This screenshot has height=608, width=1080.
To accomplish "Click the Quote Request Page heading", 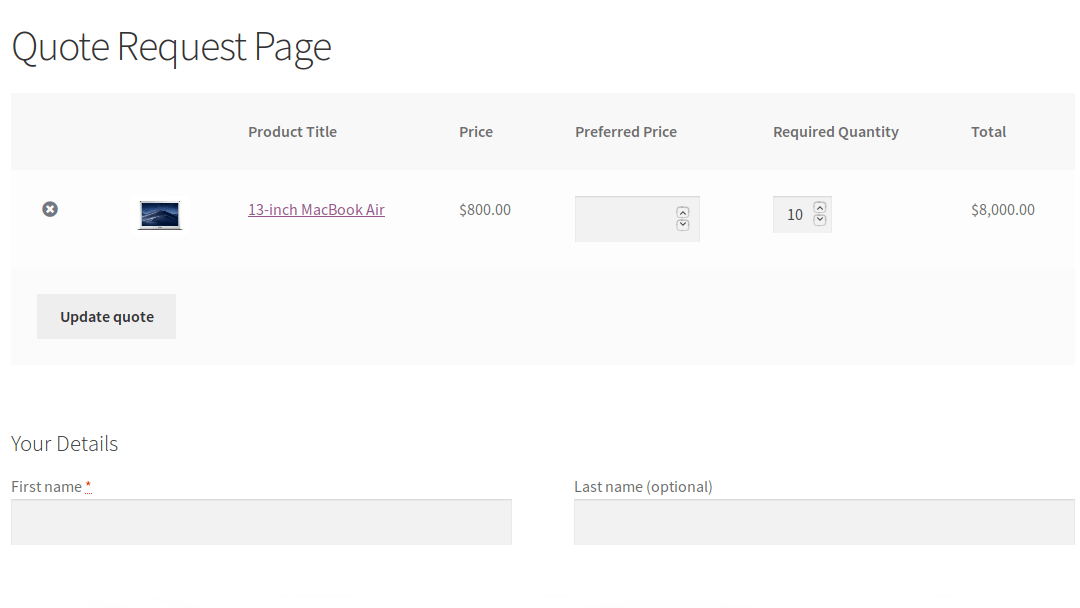I will tap(171, 46).
